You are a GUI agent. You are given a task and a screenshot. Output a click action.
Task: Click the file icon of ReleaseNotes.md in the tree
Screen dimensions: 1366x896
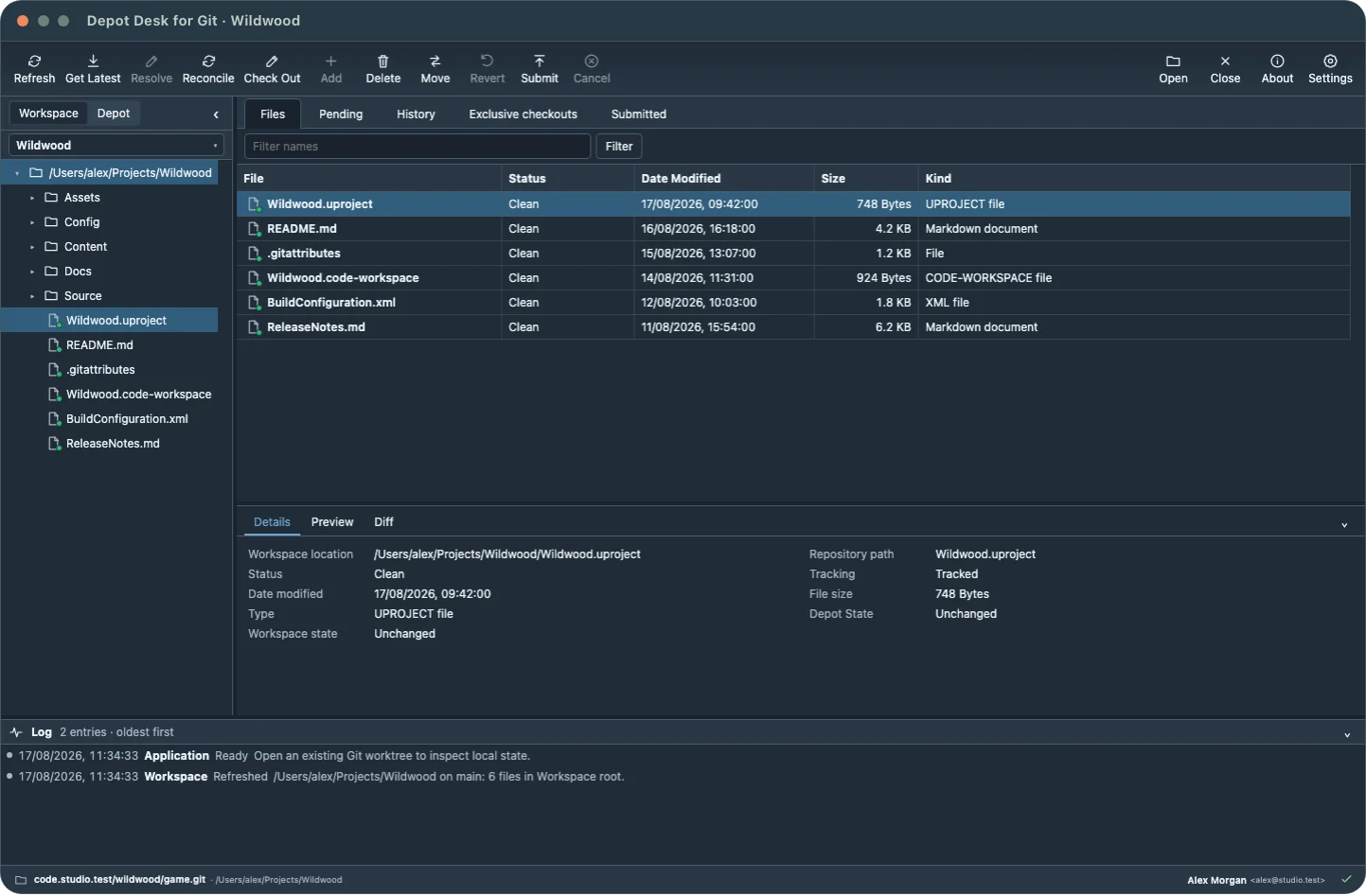click(55, 444)
